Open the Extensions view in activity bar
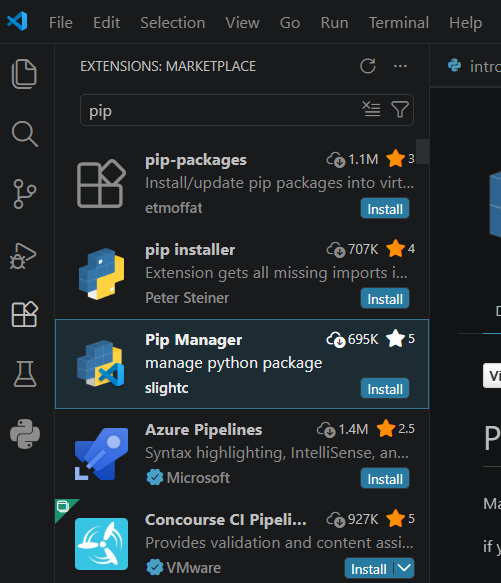 click(x=25, y=315)
